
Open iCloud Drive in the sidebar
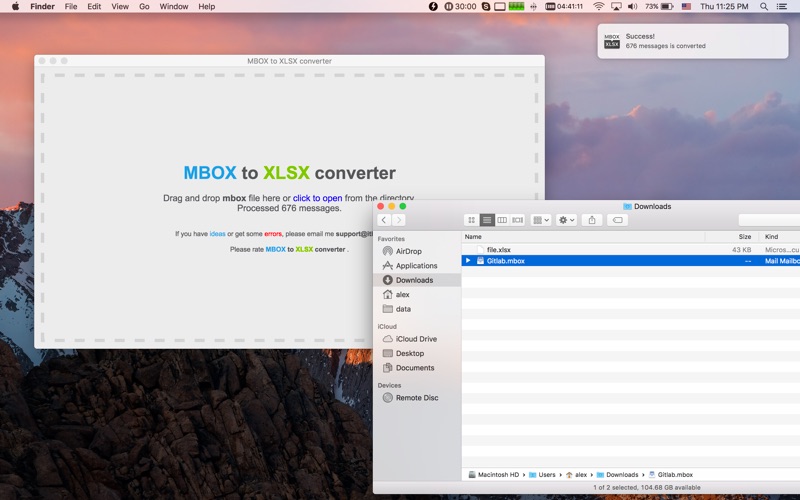pos(416,339)
